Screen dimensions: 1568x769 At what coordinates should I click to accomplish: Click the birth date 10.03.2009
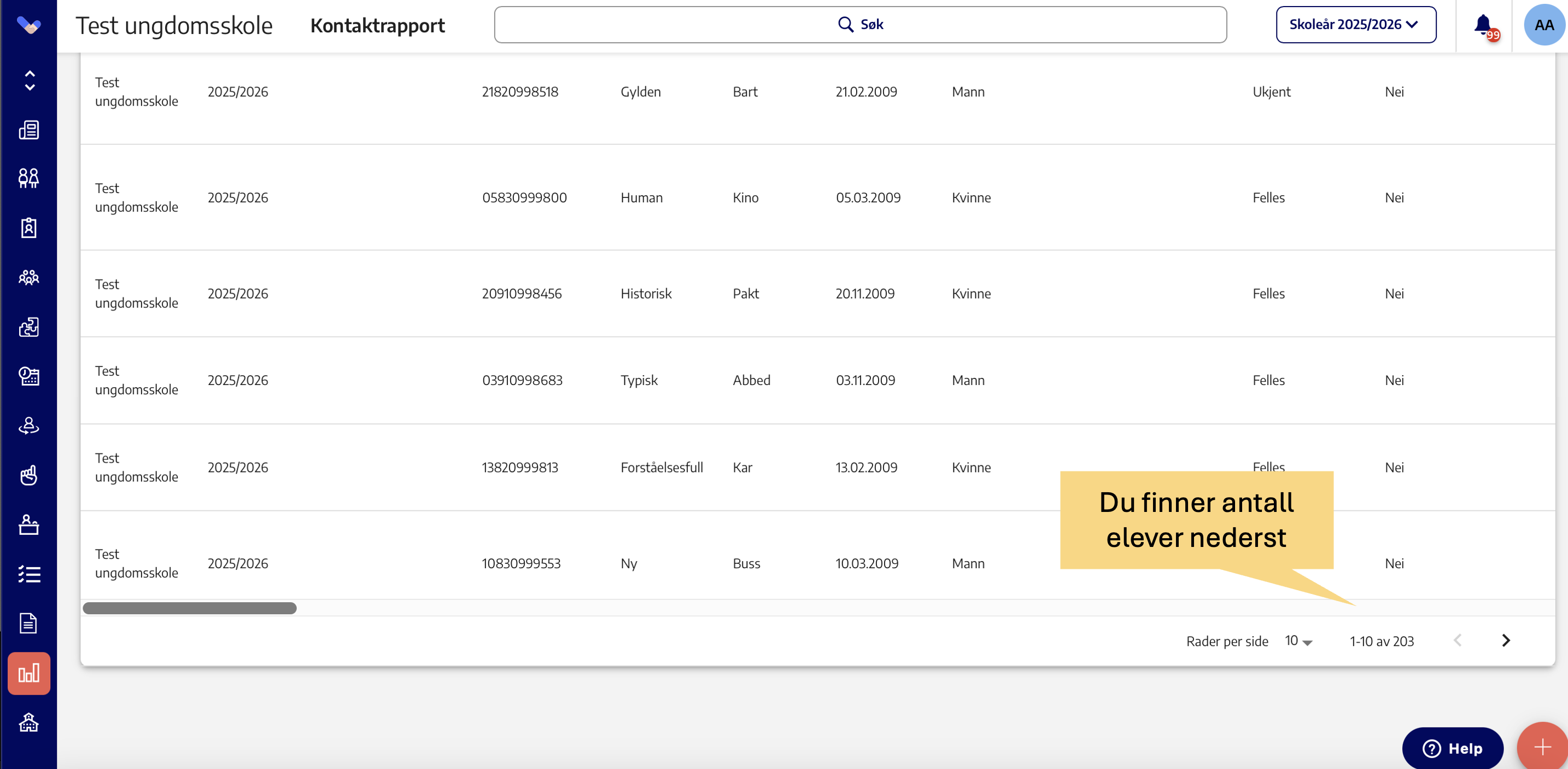(x=867, y=564)
